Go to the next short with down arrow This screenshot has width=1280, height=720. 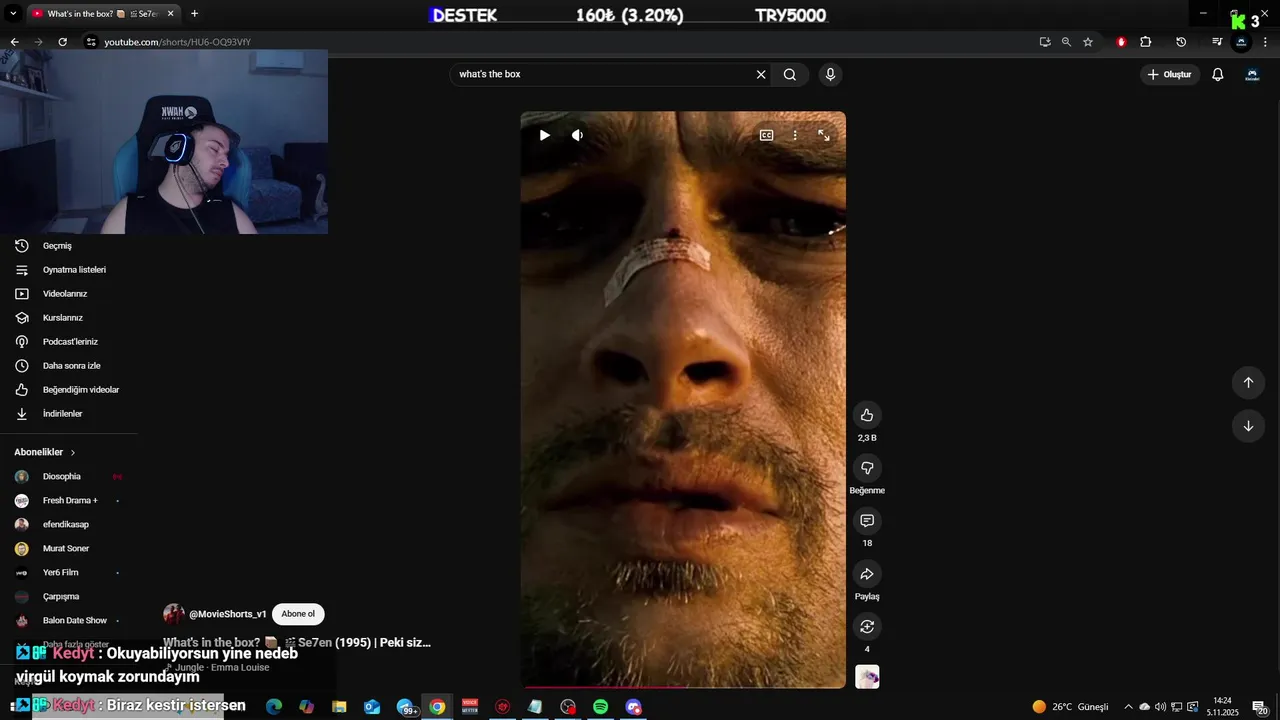tap(1248, 426)
